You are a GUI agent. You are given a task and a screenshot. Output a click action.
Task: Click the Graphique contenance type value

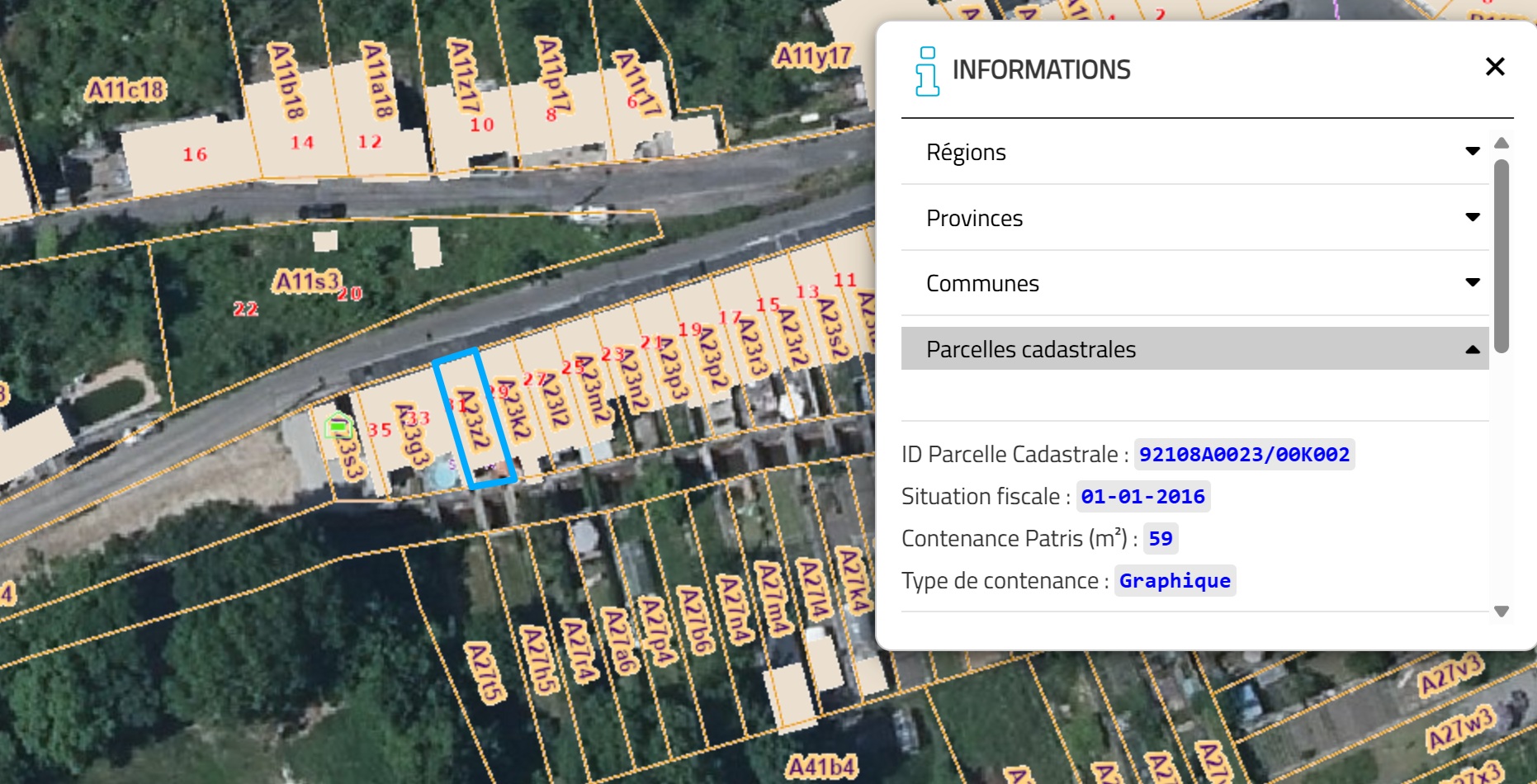(1174, 581)
